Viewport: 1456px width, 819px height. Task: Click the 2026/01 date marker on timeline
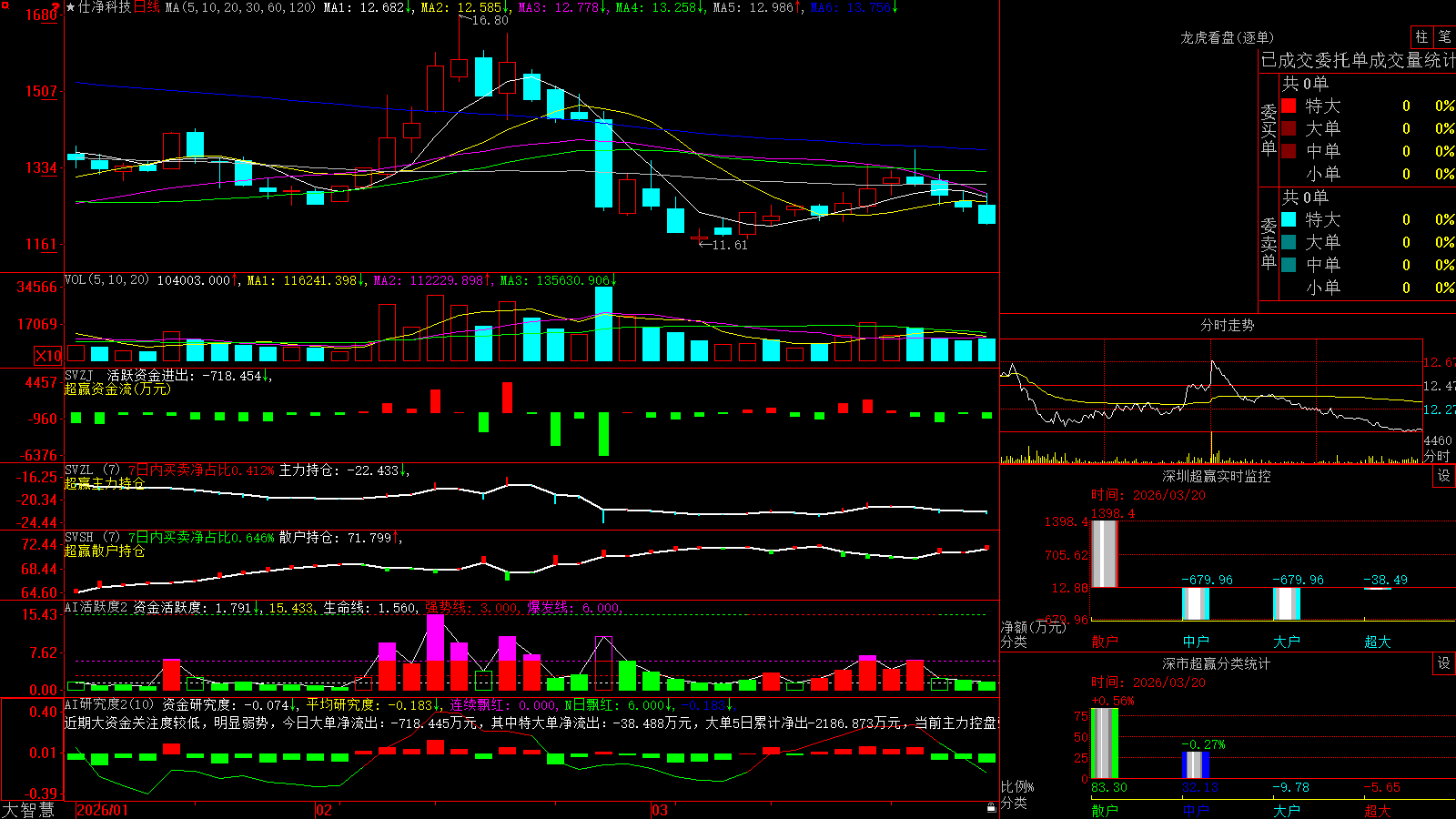pos(103,810)
